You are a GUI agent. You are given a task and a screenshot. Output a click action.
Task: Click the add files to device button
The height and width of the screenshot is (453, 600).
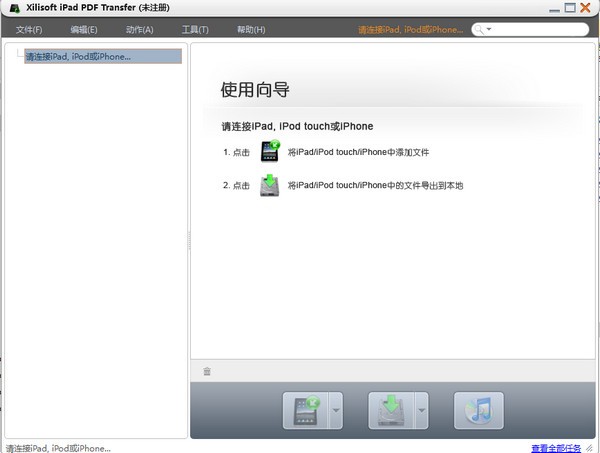click(305, 410)
